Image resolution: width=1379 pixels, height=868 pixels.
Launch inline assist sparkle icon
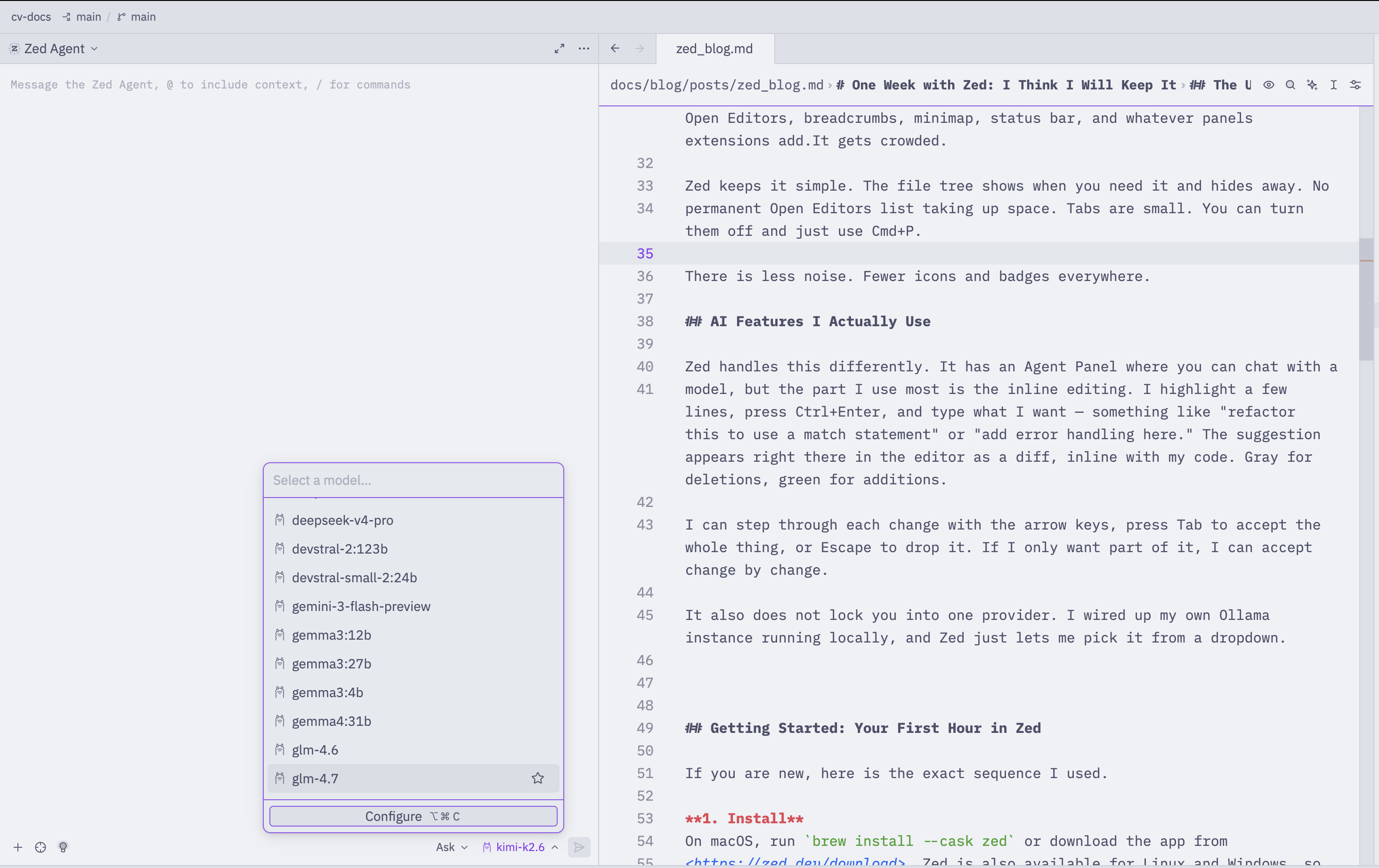coord(1312,85)
